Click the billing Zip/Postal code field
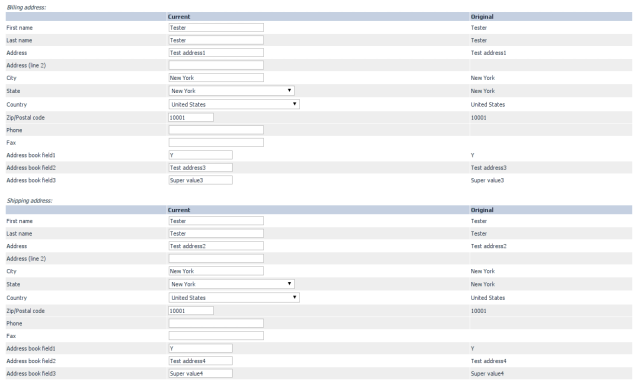 click(x=191, y=118)
